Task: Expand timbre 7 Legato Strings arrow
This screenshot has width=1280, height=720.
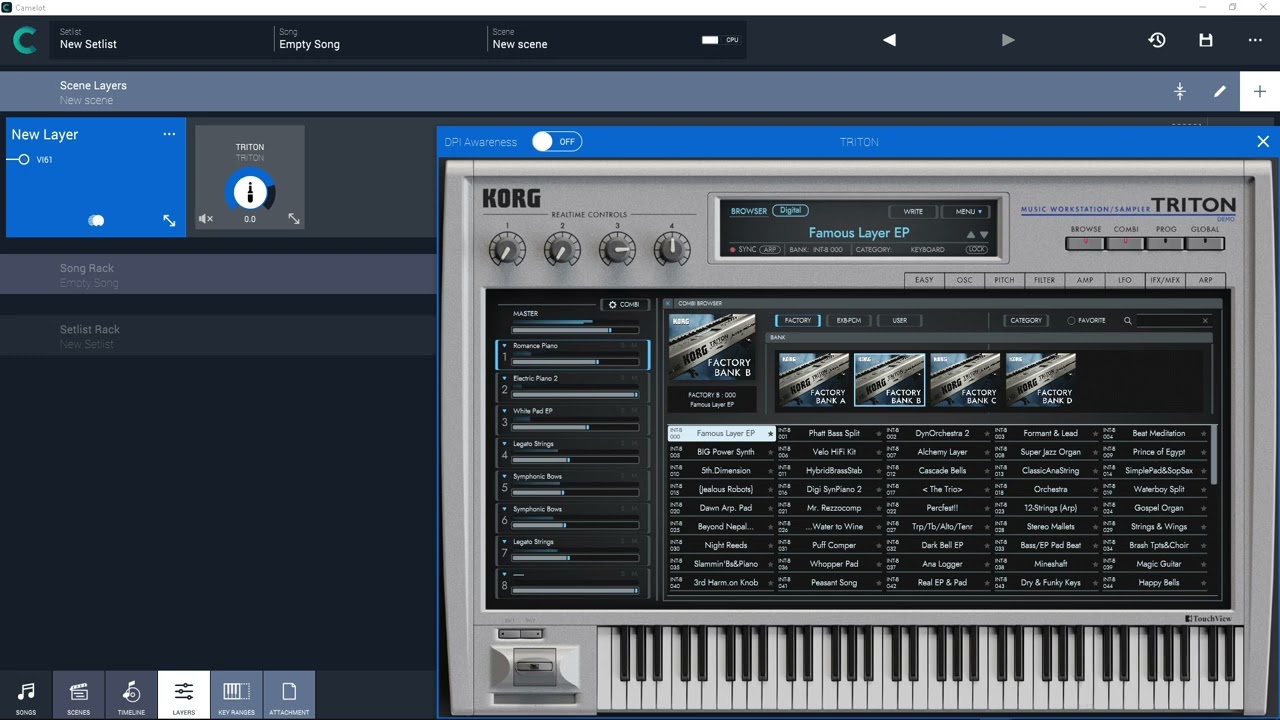Action: coord(504,542)
